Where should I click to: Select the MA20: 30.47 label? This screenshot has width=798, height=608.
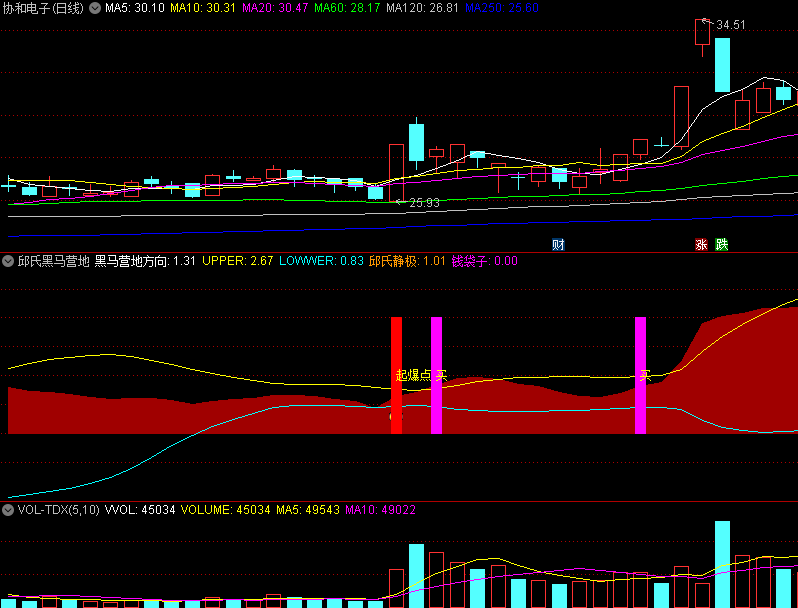click(x=275, y=8)
